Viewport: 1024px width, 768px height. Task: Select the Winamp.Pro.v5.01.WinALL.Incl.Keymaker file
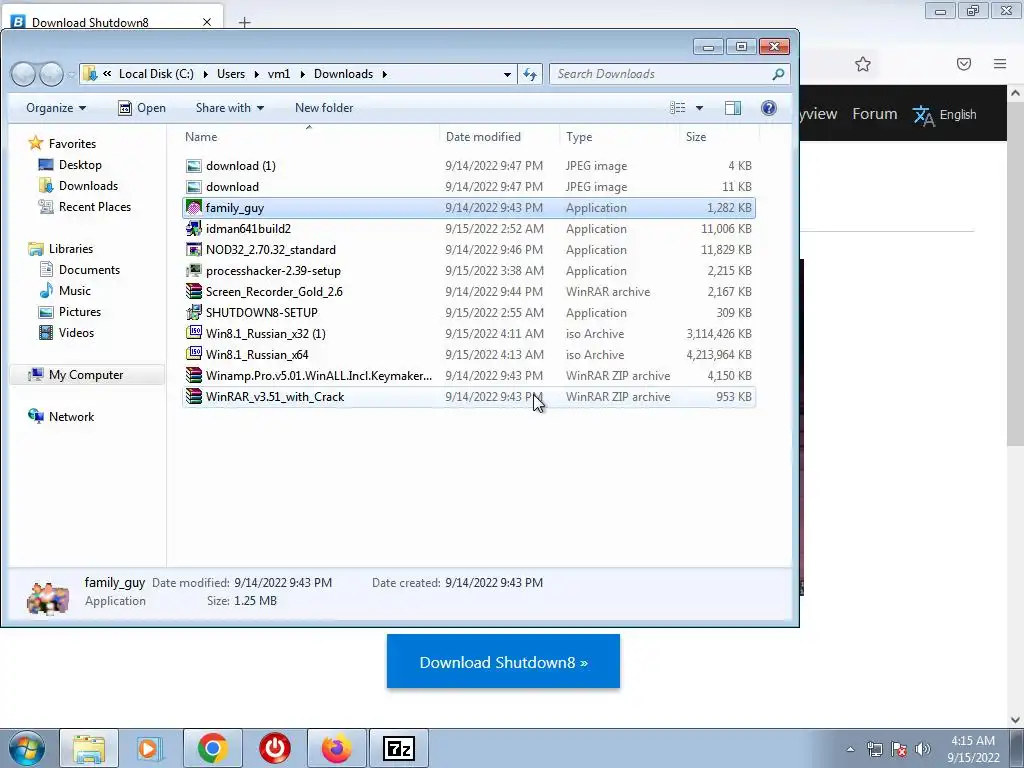tap(468, 376)
